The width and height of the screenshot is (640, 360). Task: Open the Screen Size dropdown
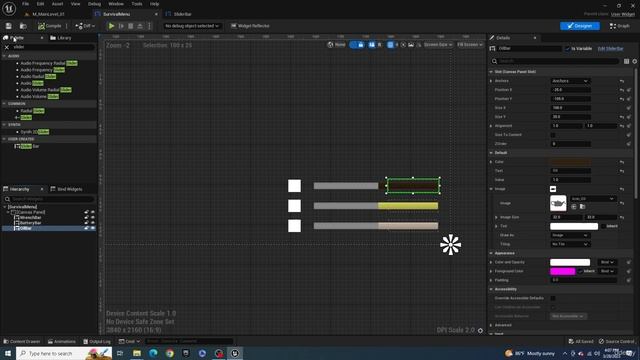pyautogui.click(x=438, y=45)
